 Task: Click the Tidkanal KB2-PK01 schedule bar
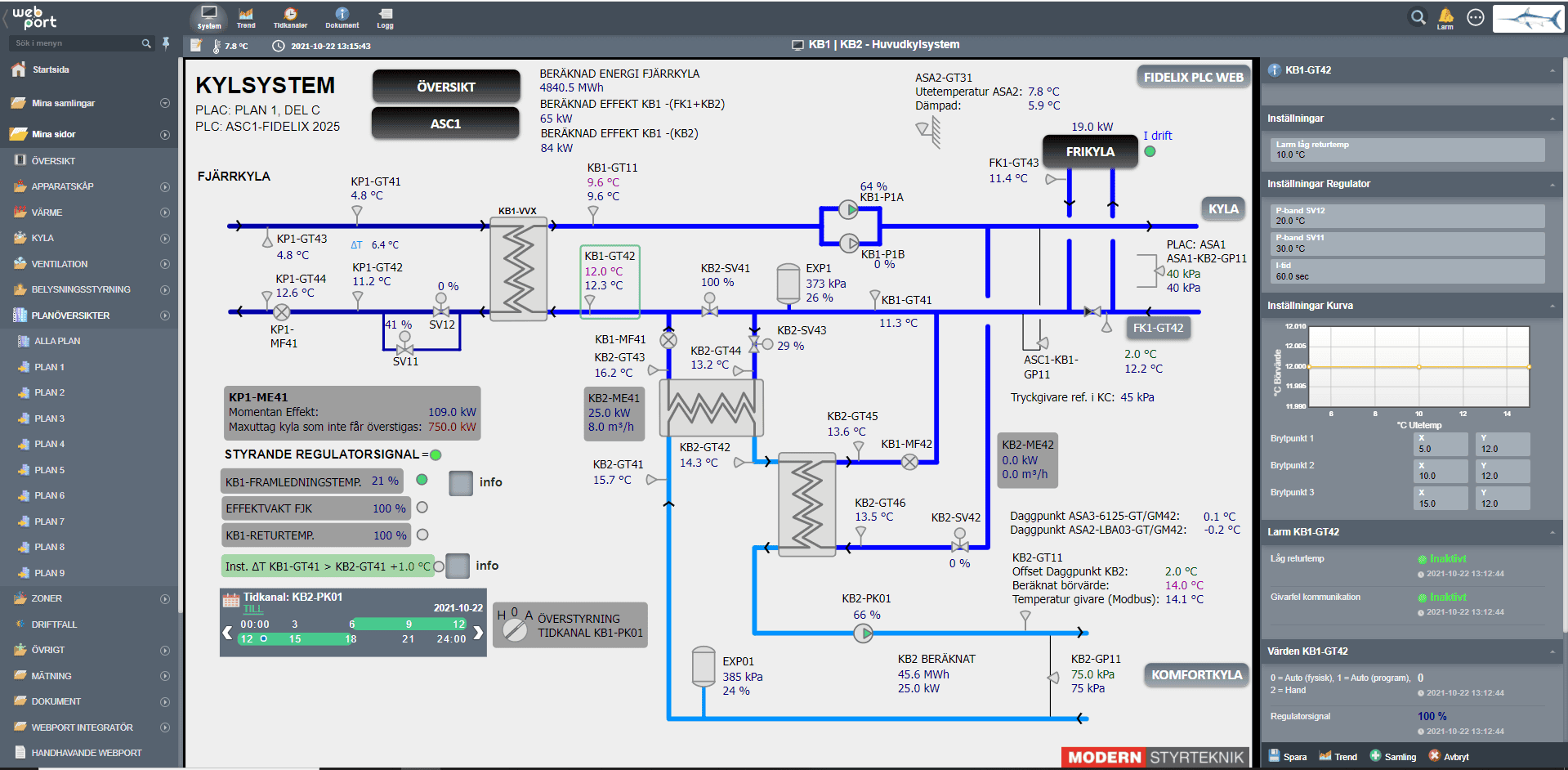354,631
